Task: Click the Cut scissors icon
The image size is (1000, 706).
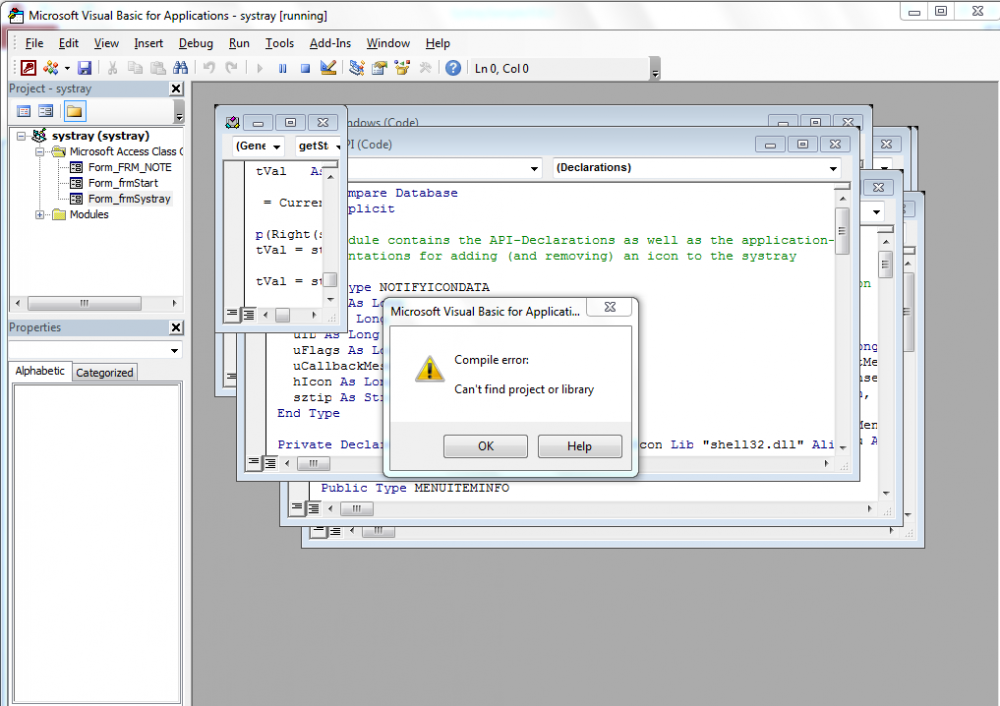Action: [112, 68]
